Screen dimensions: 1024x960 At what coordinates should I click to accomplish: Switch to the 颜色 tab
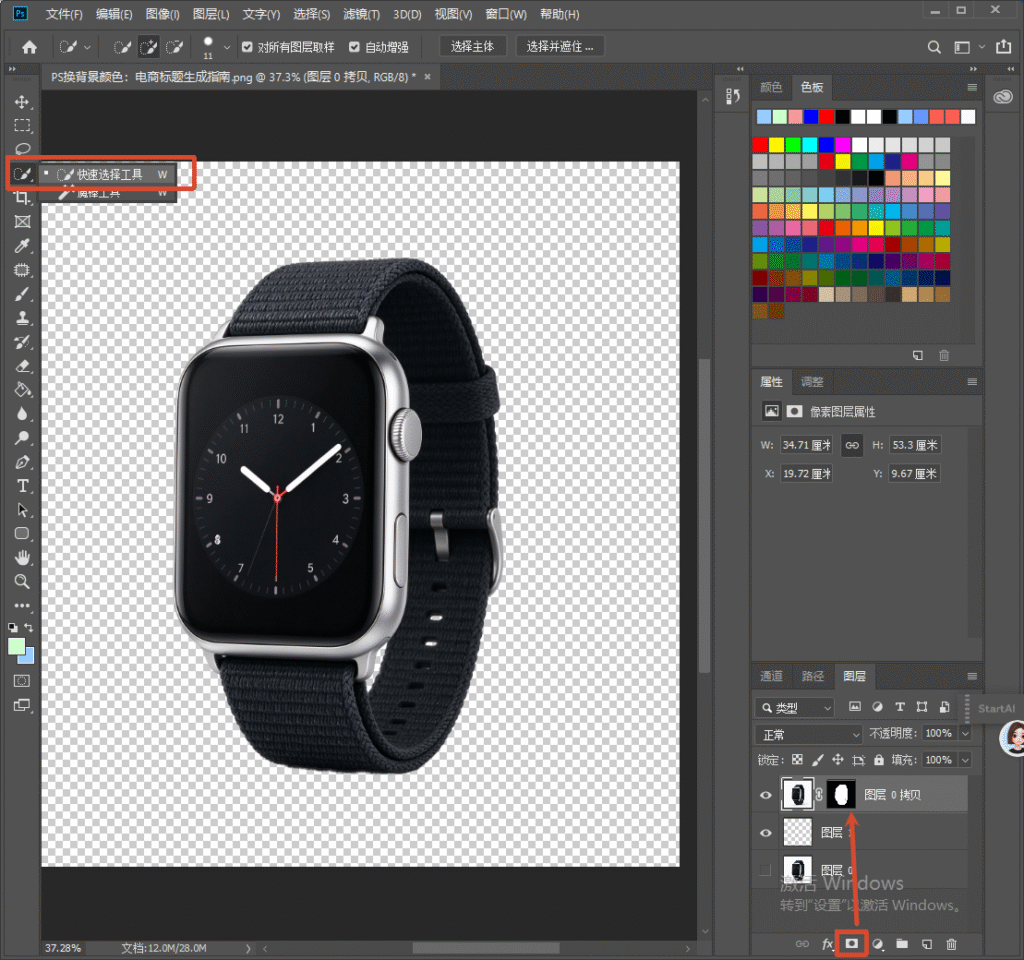pyautogui.click(x=771, y=87)
